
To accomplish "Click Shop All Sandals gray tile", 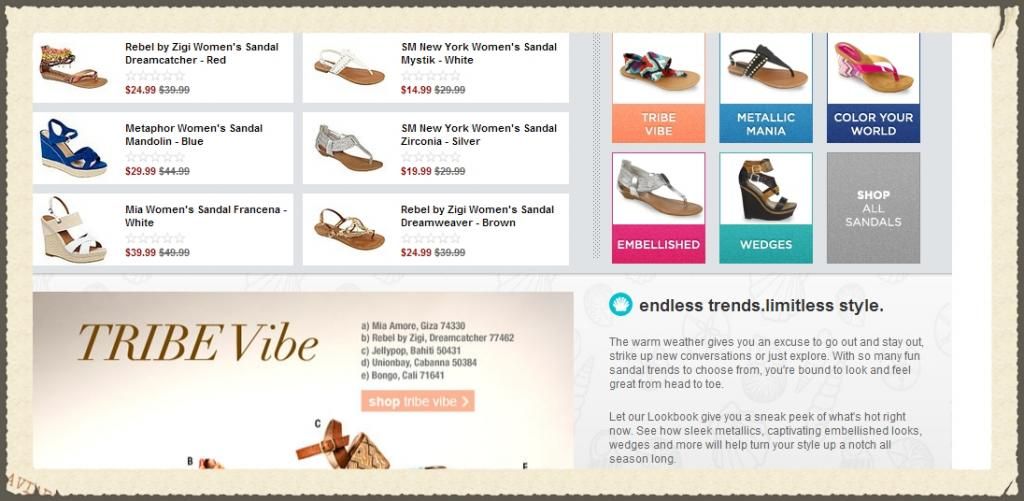I will [x=873, y=208].
